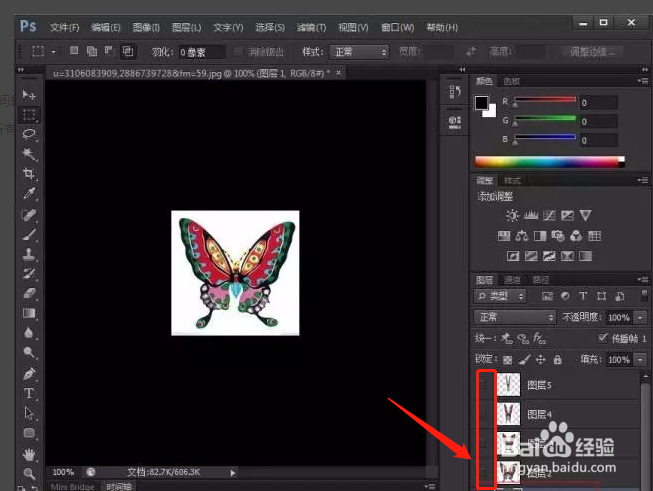Image resolution: width=653 pixels, height=491 pixels.
Task: Open the 文件(F) menu
Action: tap(65, 27)
